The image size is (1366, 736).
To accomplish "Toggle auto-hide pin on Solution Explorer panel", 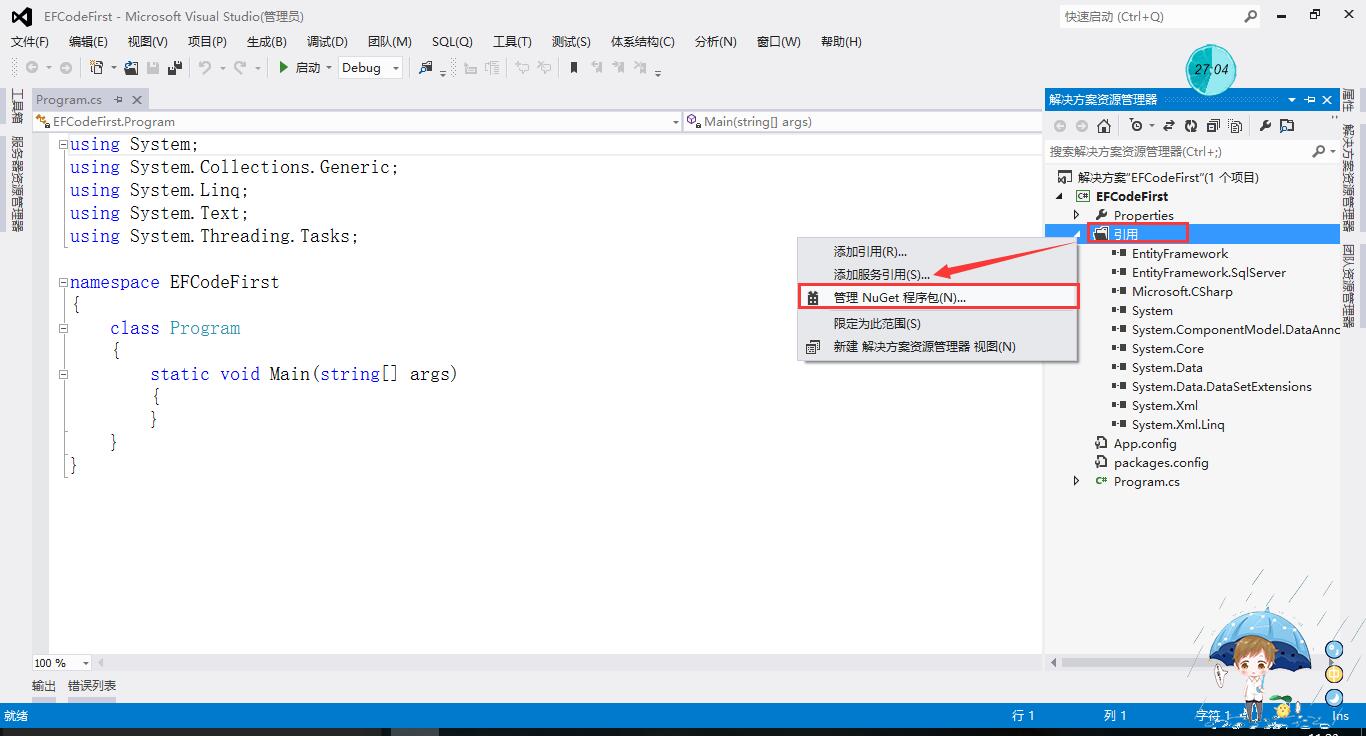I will (1310, 99).
